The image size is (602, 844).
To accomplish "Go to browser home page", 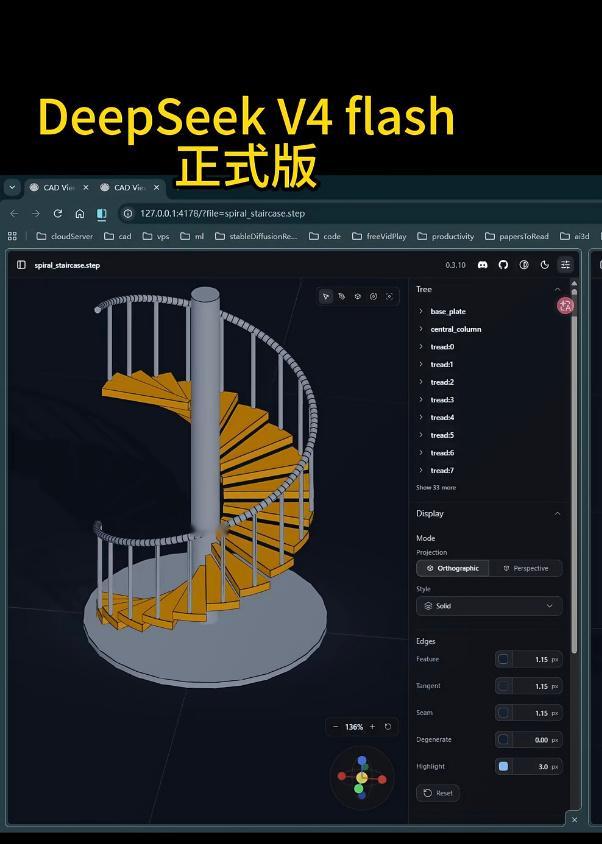I will pos(79,213).
